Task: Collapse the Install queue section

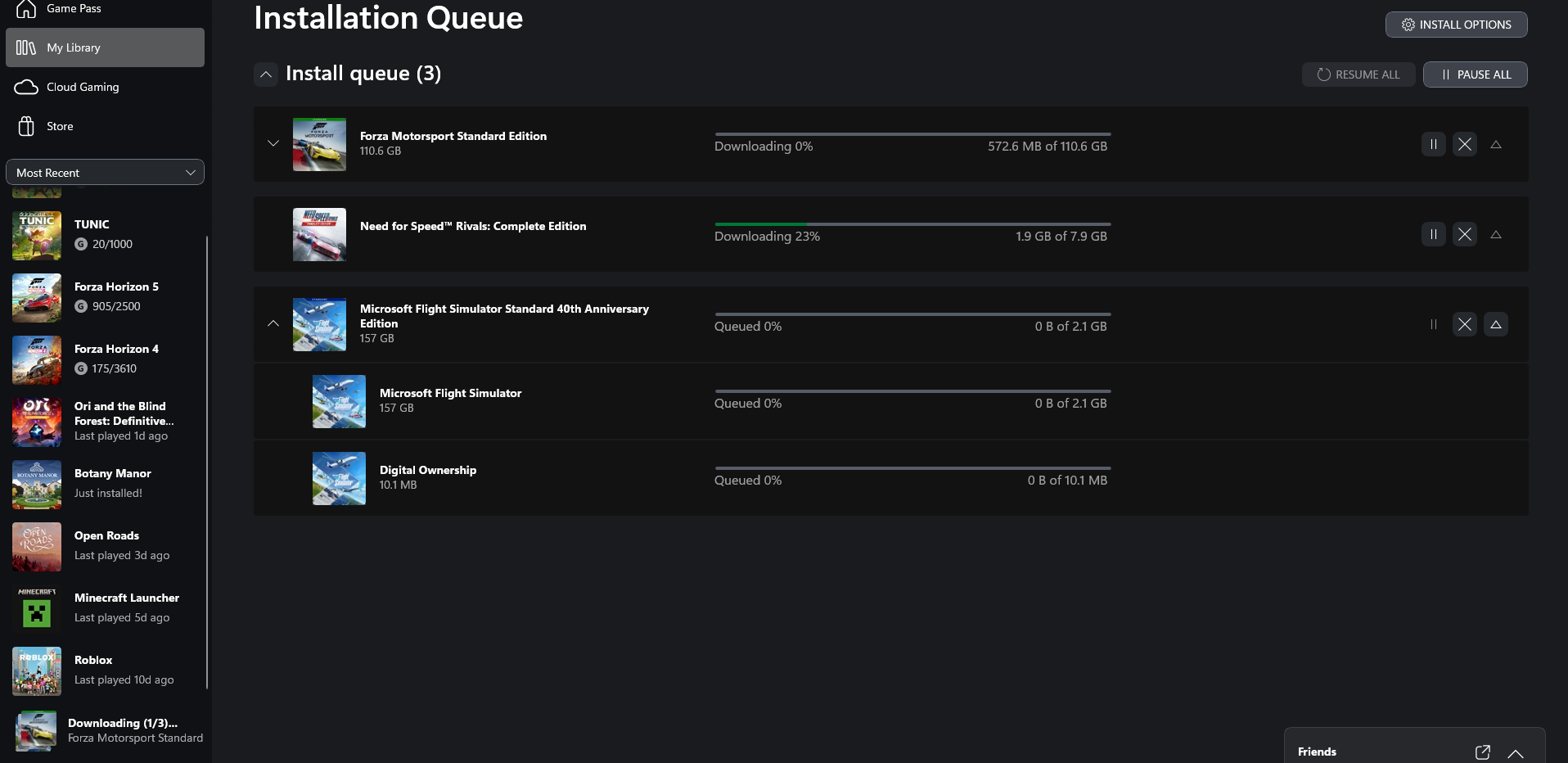Action: point(266,74)
